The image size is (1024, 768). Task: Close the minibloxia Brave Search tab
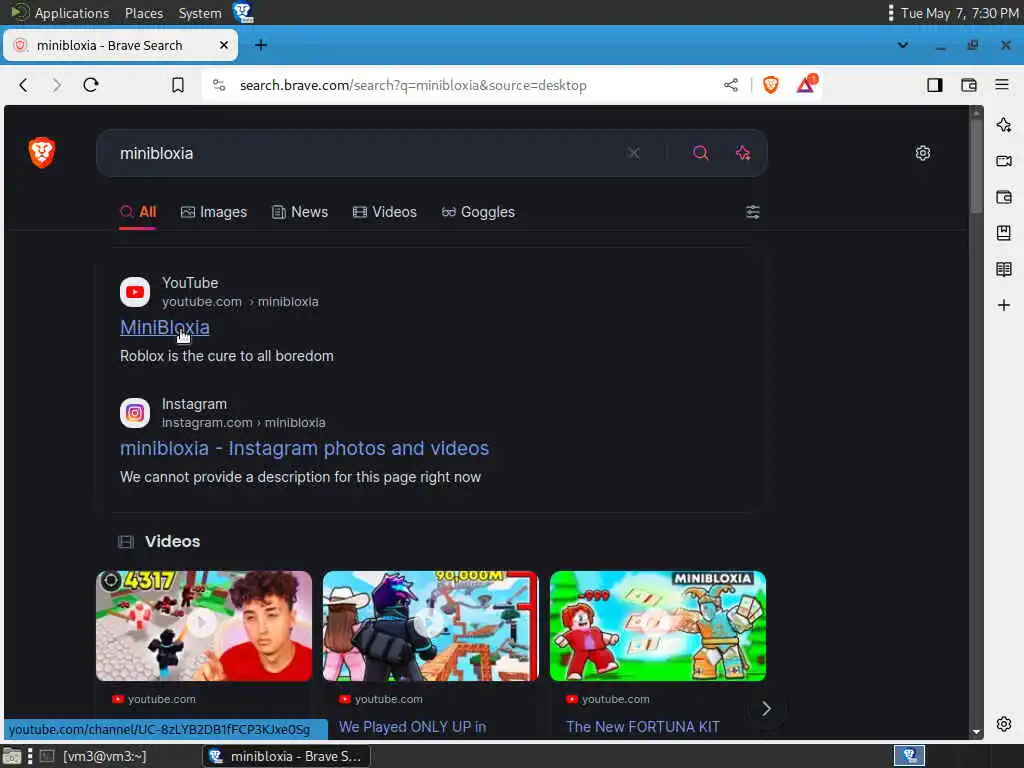[223, 45]
